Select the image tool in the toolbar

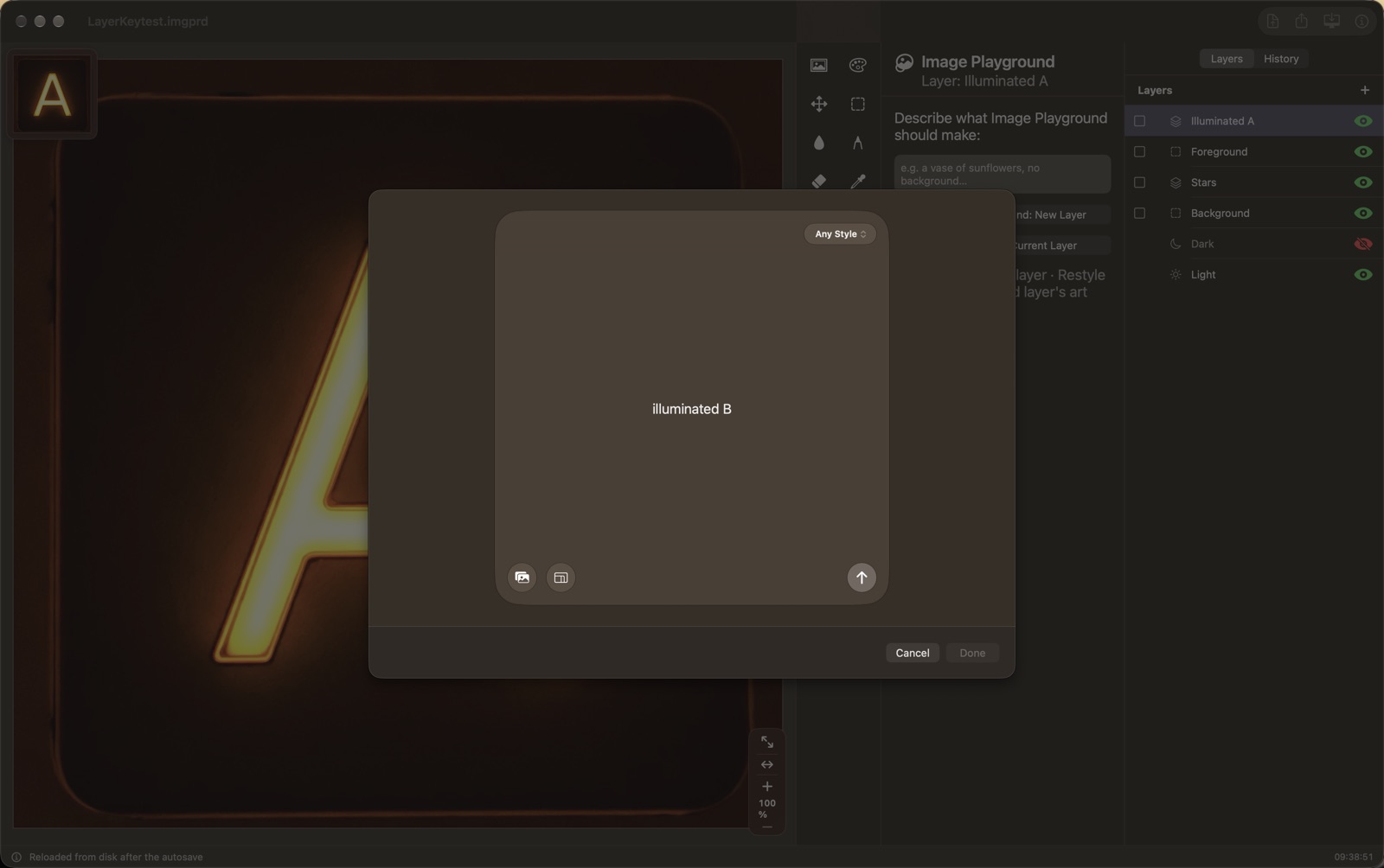click(x=818, y=66)
